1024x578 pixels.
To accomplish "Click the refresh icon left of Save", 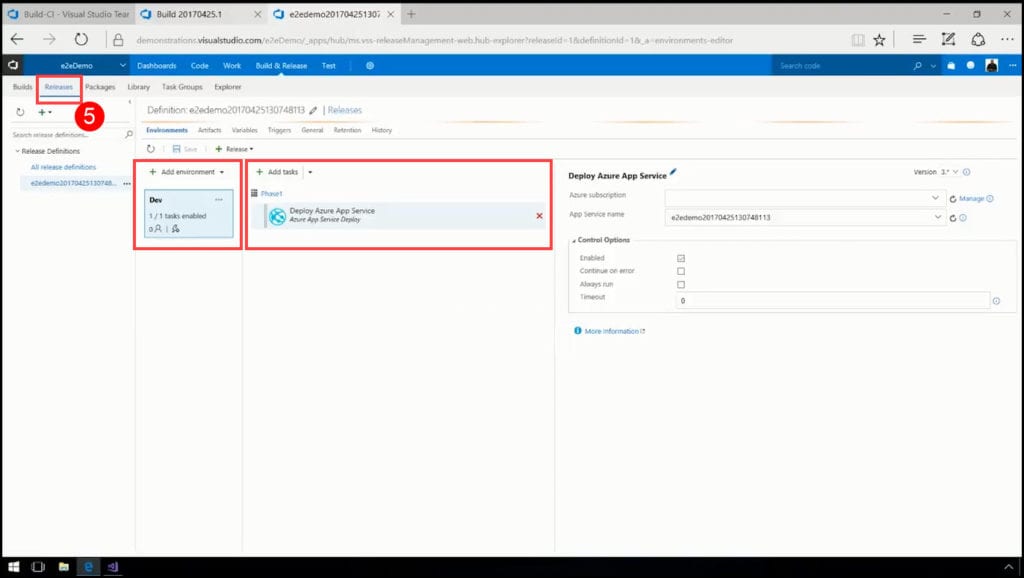I will 151,149.
